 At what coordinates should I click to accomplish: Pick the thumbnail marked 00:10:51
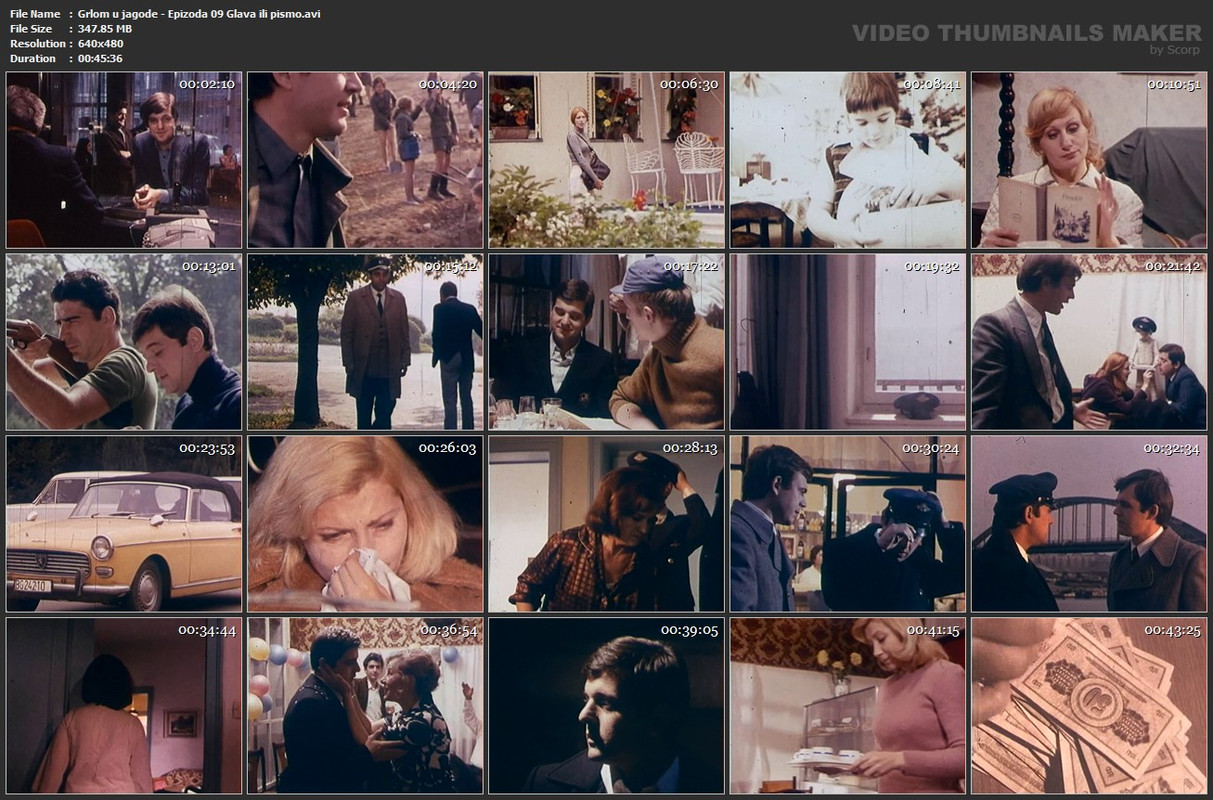coord(1089,160)
